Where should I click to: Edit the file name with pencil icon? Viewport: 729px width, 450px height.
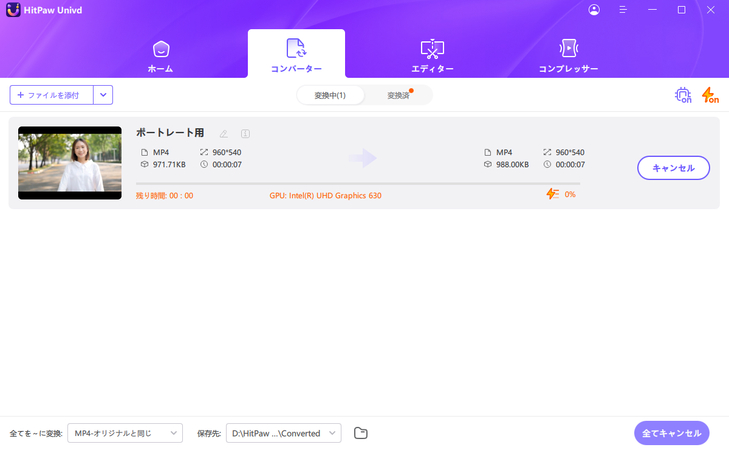coord(224,133)
